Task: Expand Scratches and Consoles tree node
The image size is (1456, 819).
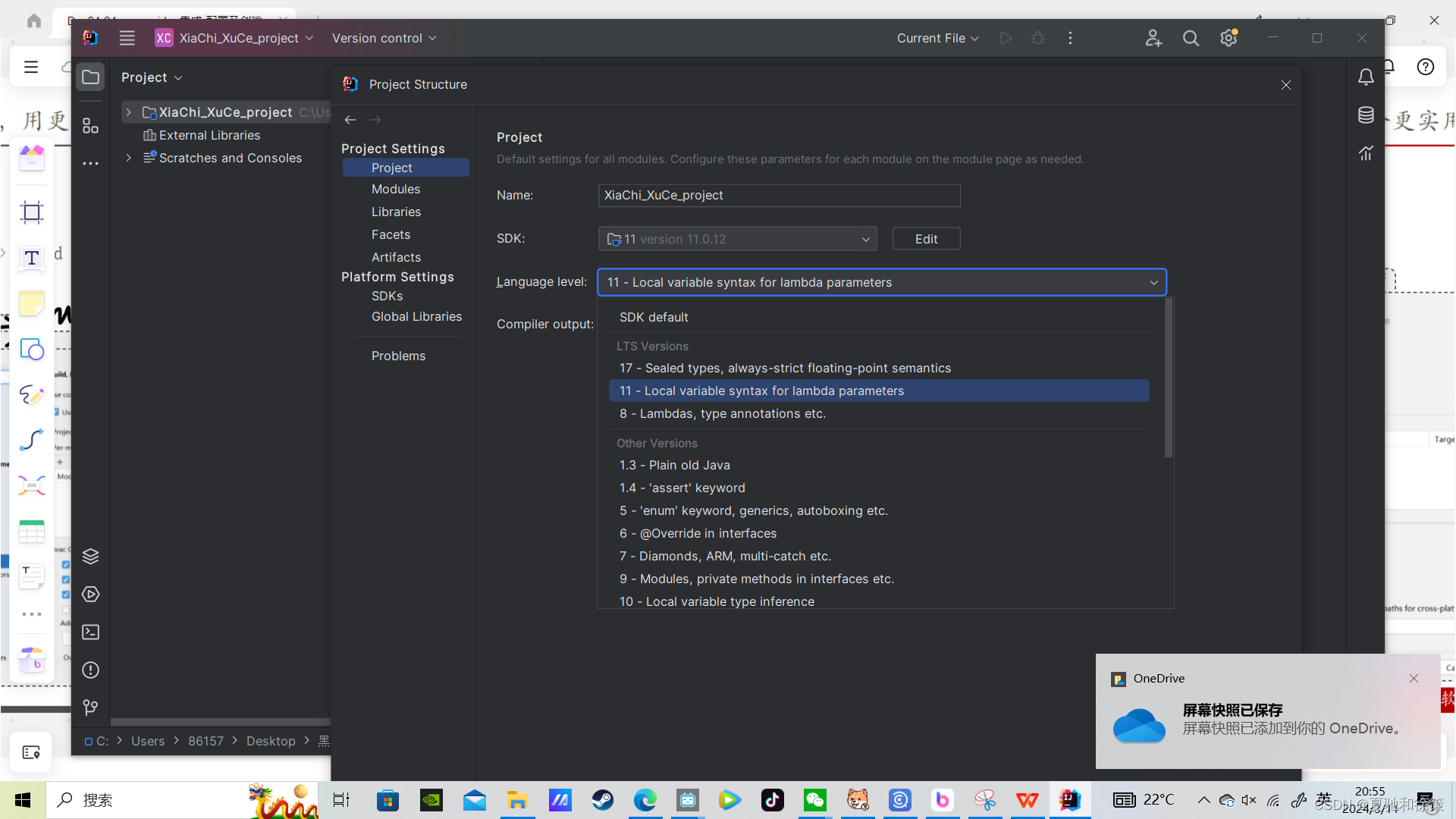Action: pos(128,158)
